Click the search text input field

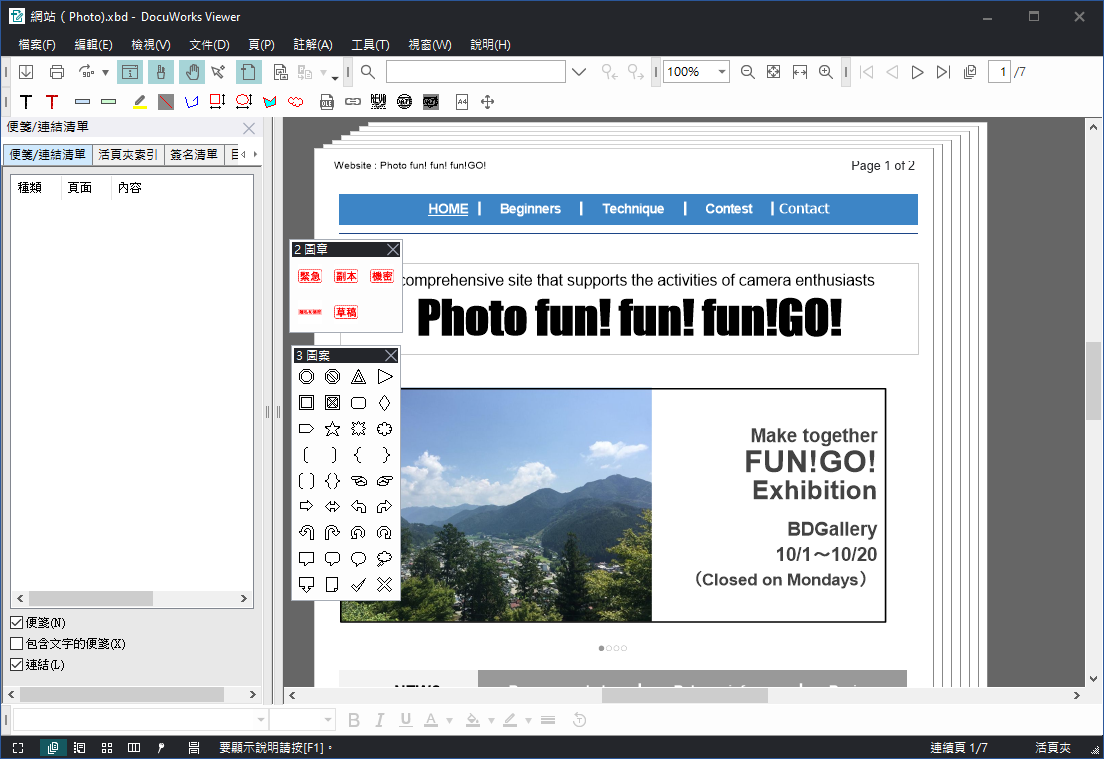tap(476, 72)
